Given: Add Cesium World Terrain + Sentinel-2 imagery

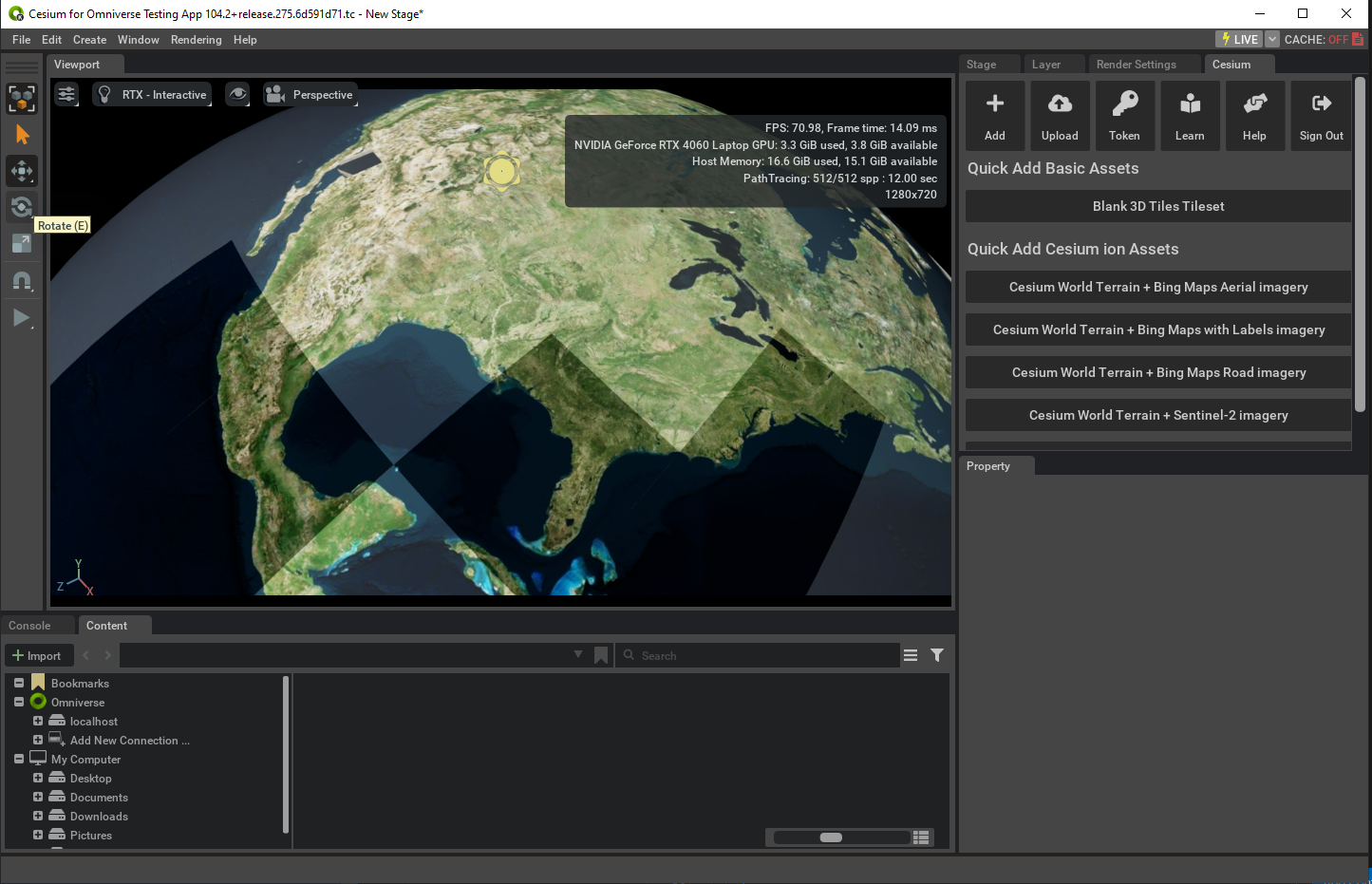Looking at the screenshot, I should [x=1157, y=415].
